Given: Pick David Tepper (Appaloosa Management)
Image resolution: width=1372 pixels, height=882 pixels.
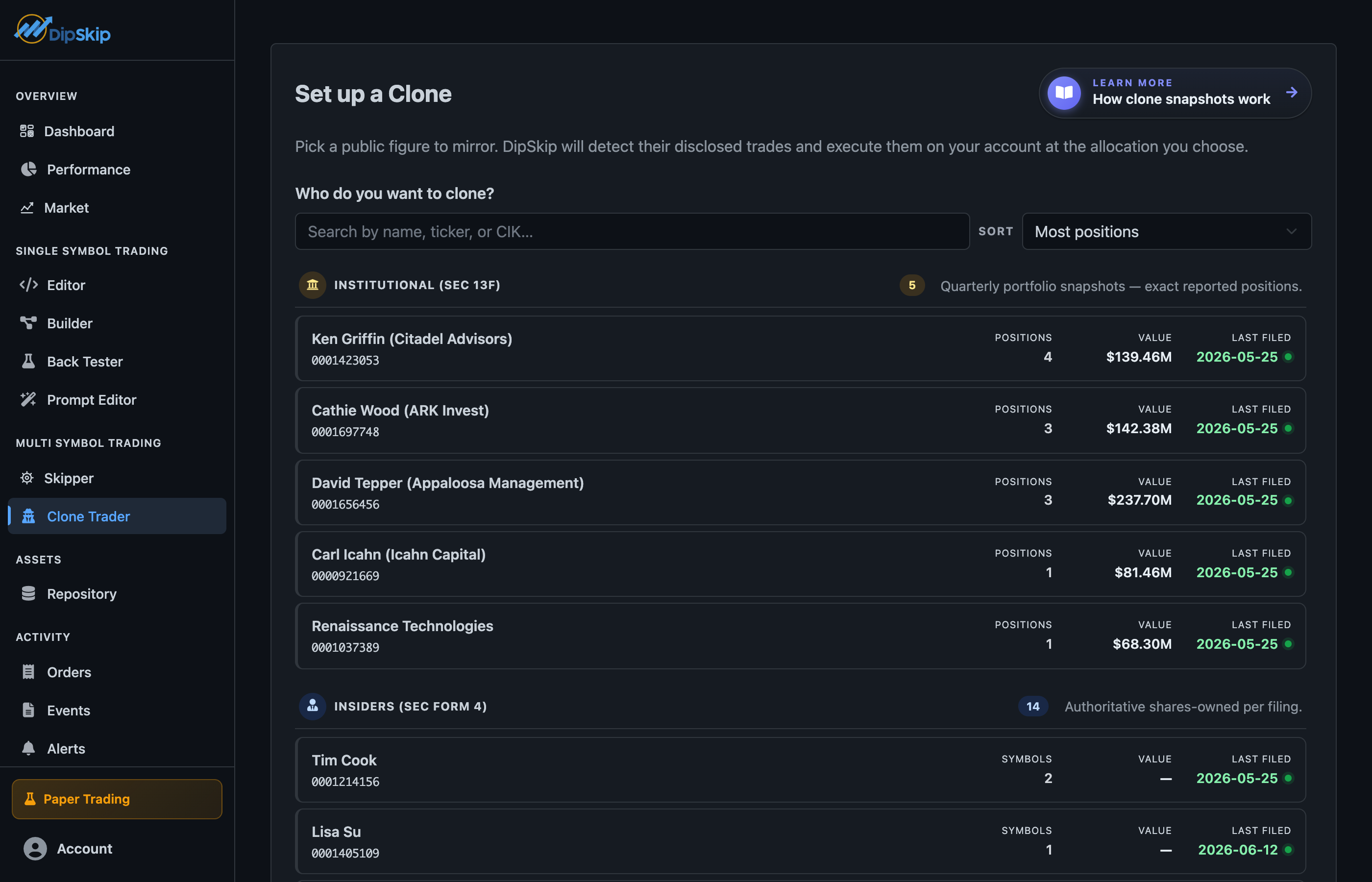Looking at the screenshot, I should [800, 492].
